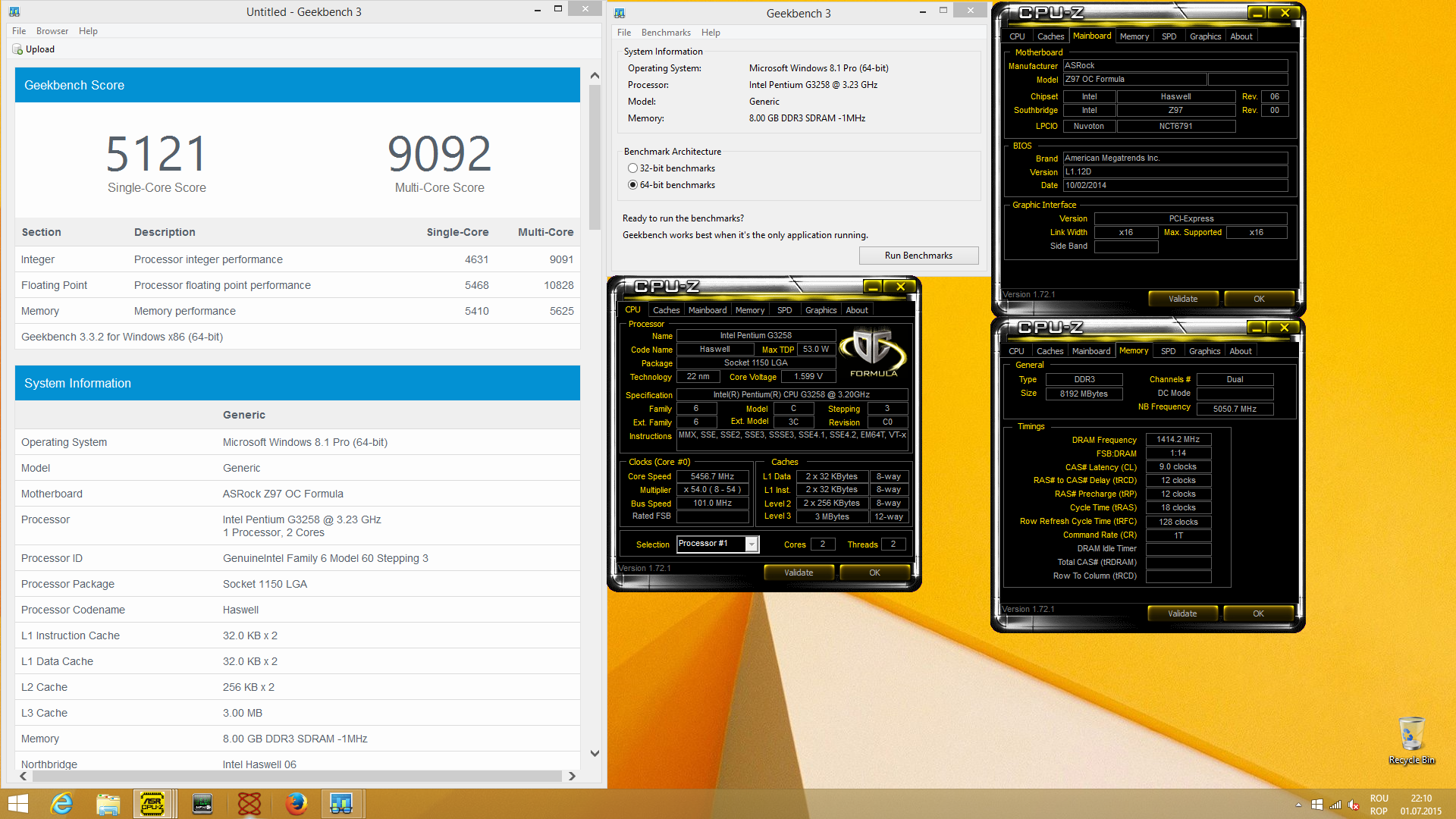Click the horizontal scrollbar thumb in results
This screenshot has width=1456, height=819.
pyautogui.click(x=297, y=776)
